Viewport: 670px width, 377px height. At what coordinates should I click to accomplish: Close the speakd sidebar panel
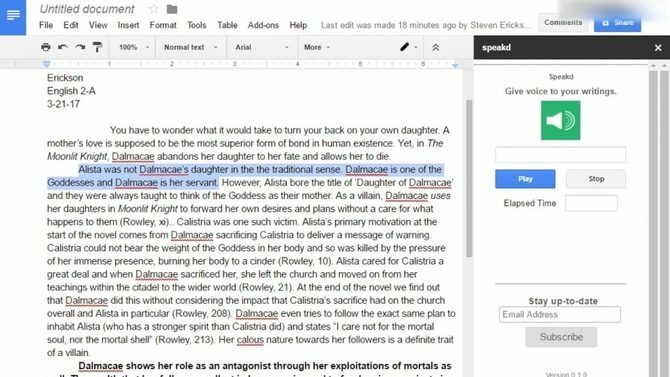click(658, 48)
